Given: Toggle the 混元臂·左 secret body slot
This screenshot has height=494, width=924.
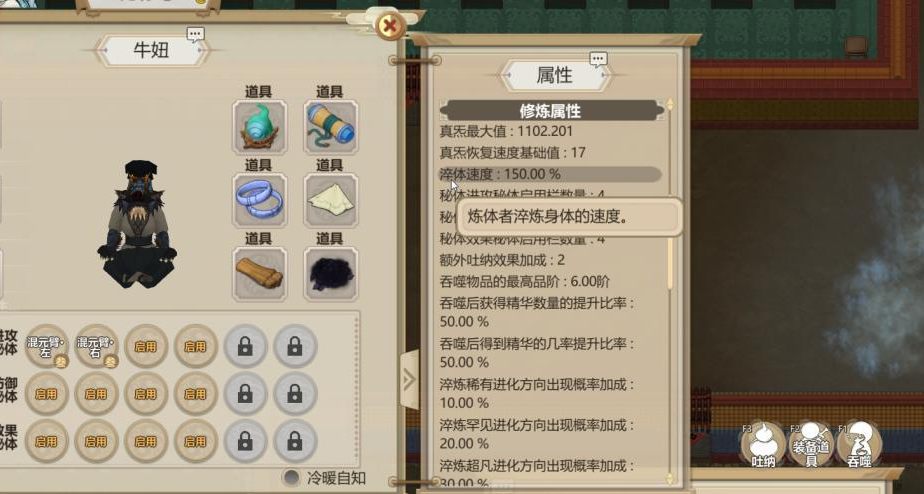Looking at the screenshot, I should tap(47, 347).
